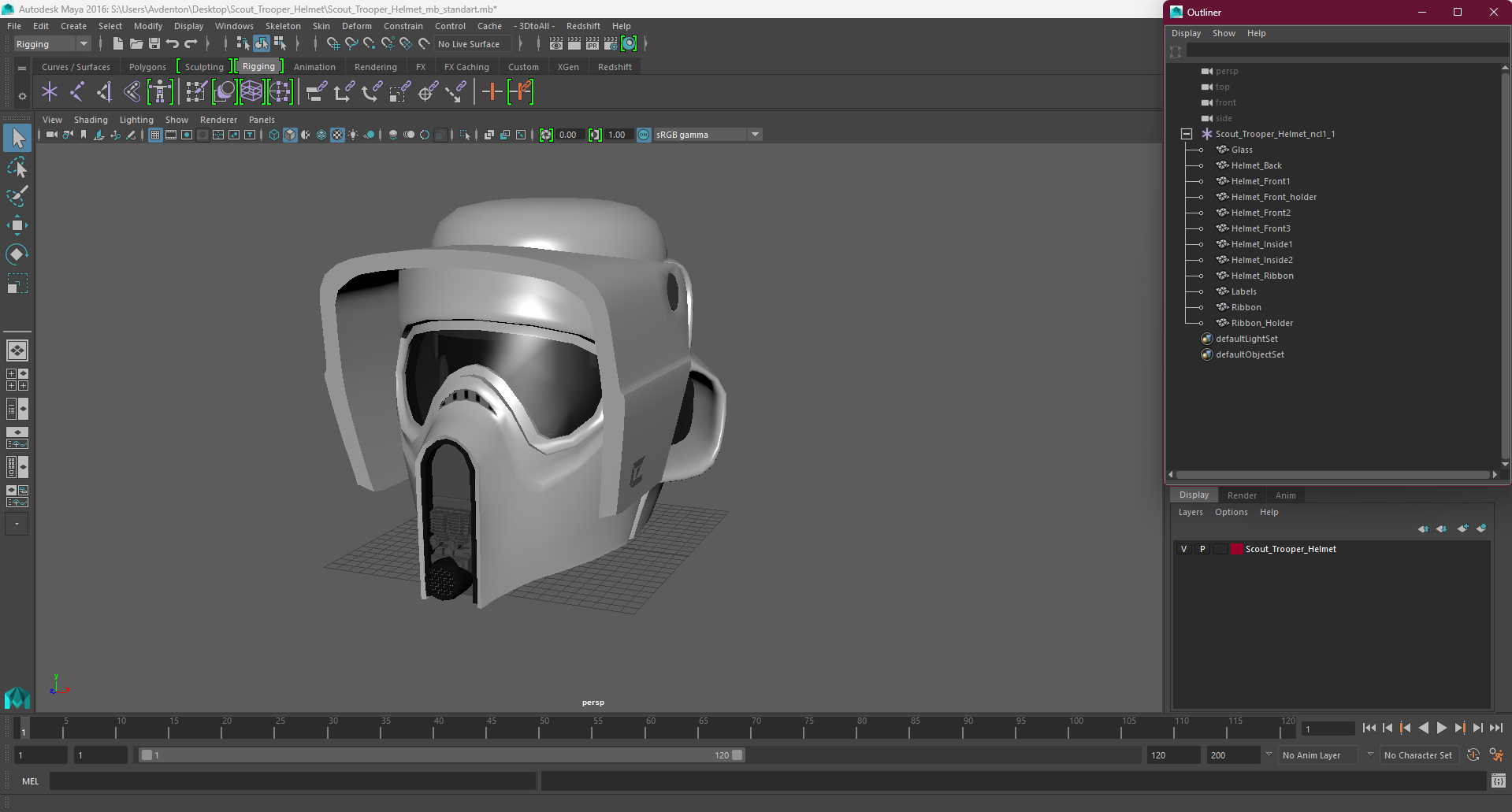
Task: Toggle layer visibility V box
Action: (x=1183, y=549)
